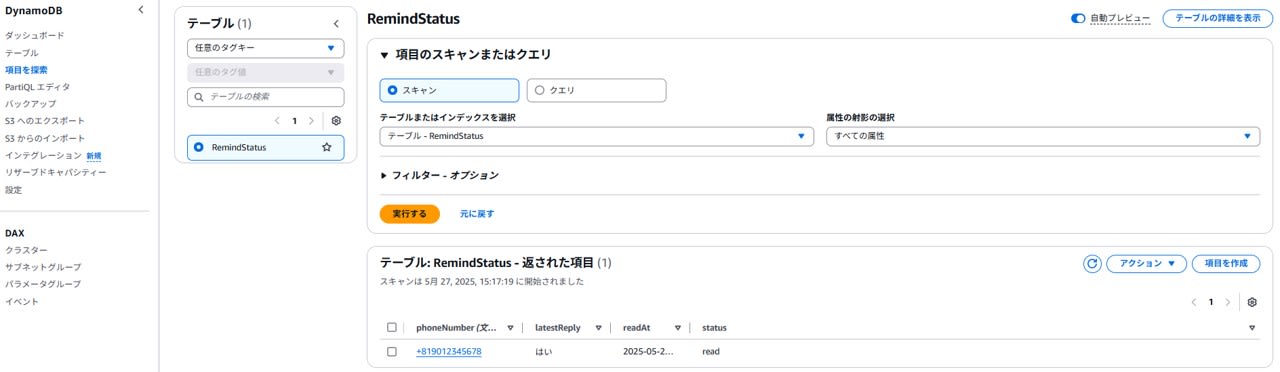Favorite the RemindStatus table star
This screenshot has height=372, width=1280.
[327, 147]
